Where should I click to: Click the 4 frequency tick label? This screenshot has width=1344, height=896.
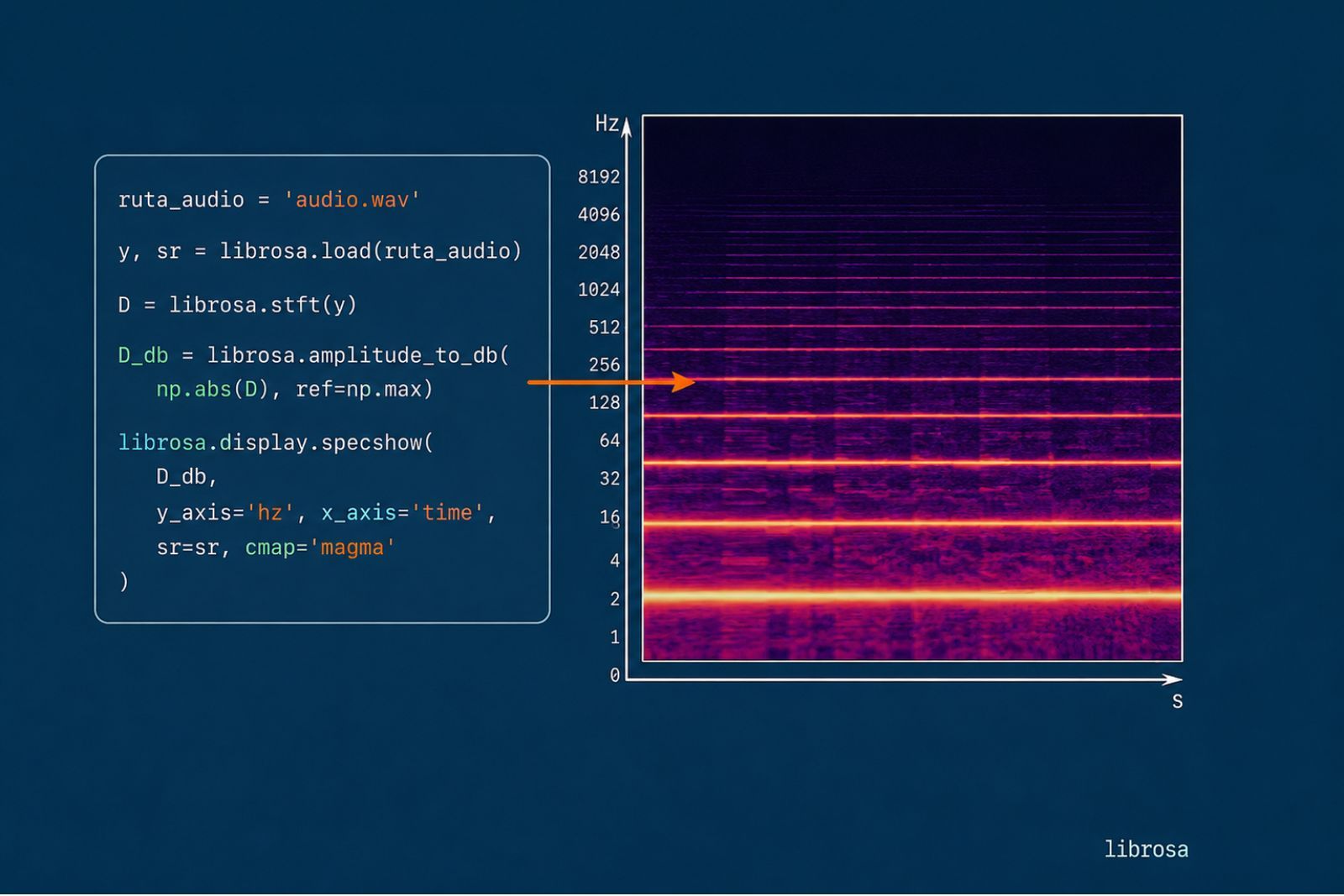(615, 560)
